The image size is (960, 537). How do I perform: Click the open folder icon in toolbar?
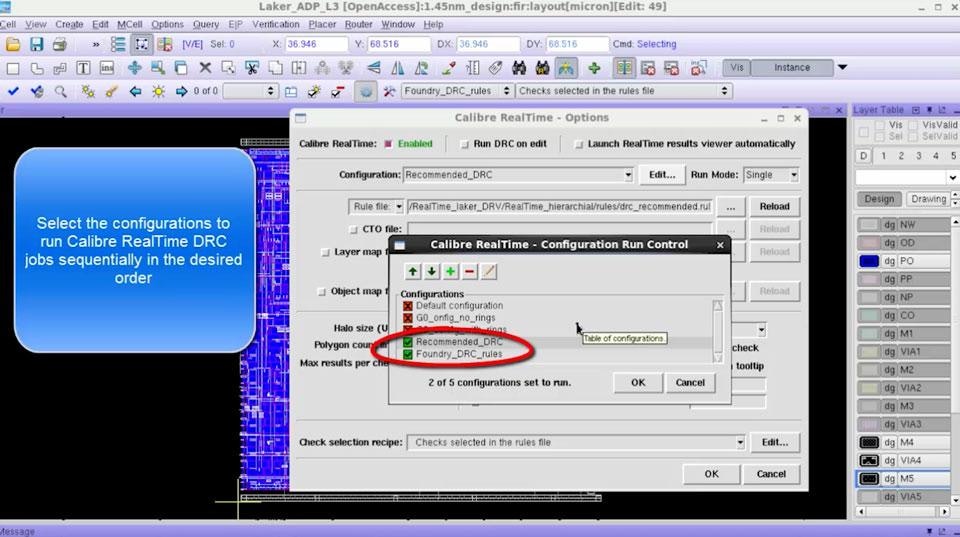13,44
